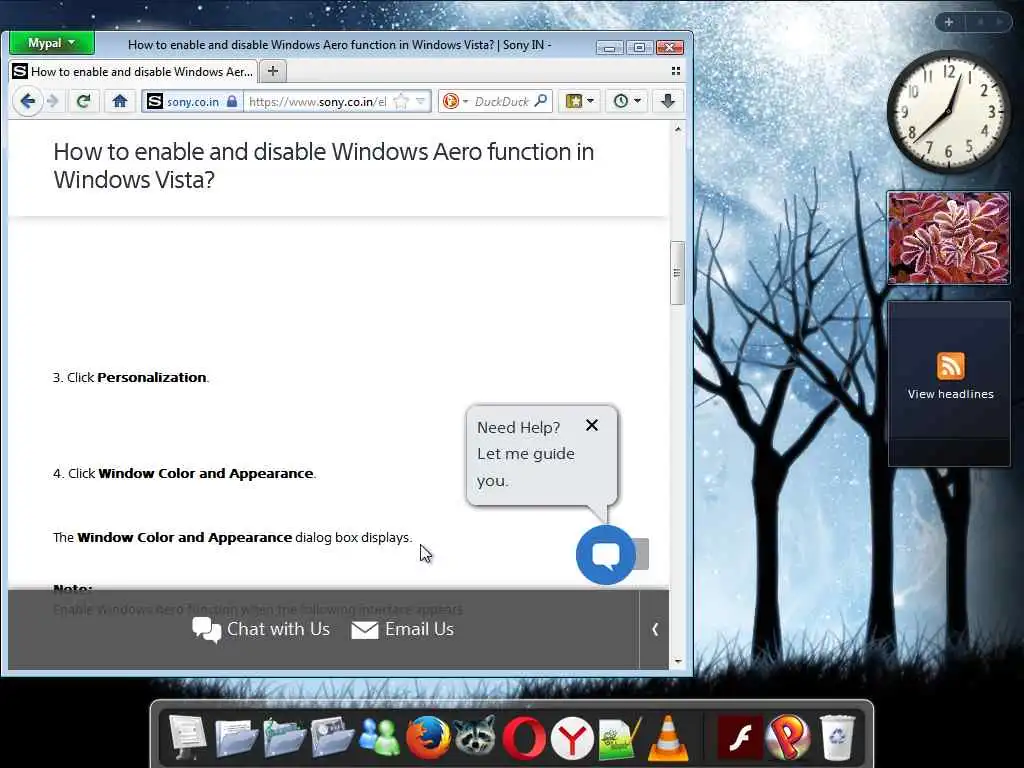Launch VLC media player from the dock
The width and height of the screenshot is (1024, 768).
tap(667, 738)
